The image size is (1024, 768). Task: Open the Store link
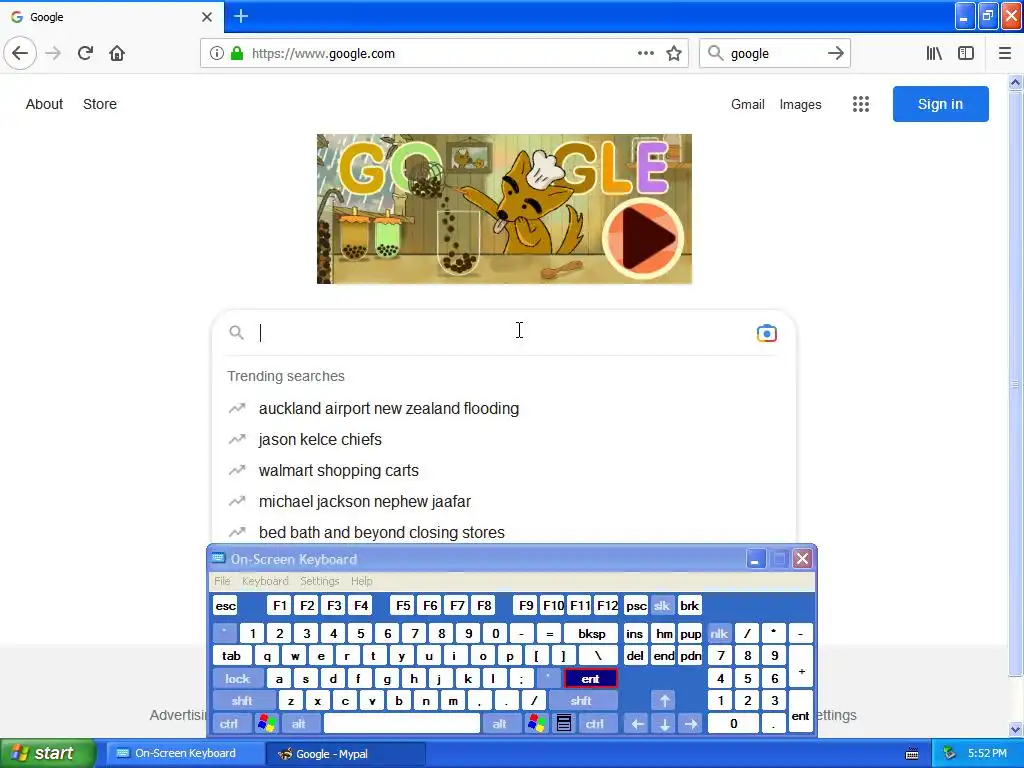[x=100, y=104]
